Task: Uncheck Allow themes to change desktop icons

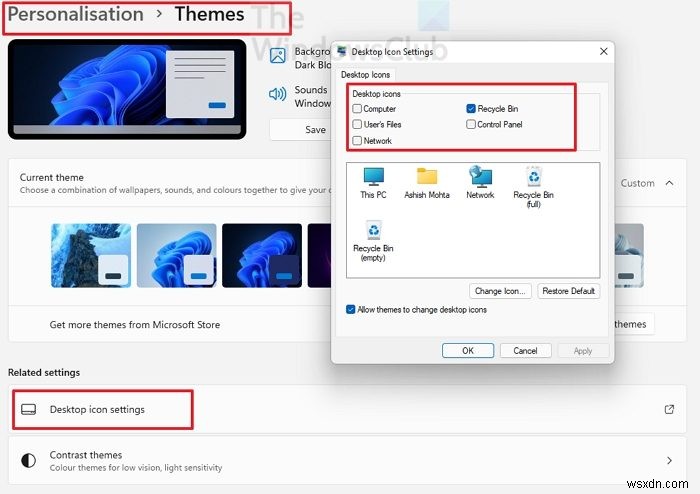Action: 351,309
